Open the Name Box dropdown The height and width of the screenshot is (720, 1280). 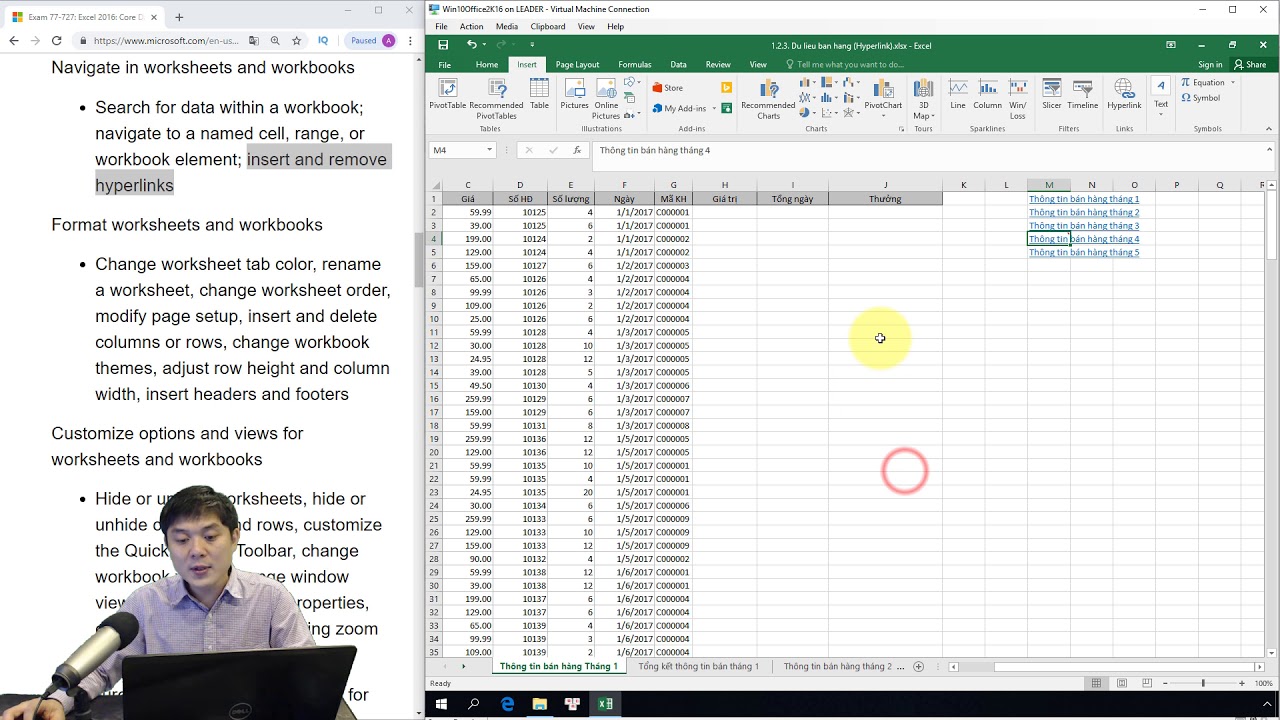(x=490, y=150)
